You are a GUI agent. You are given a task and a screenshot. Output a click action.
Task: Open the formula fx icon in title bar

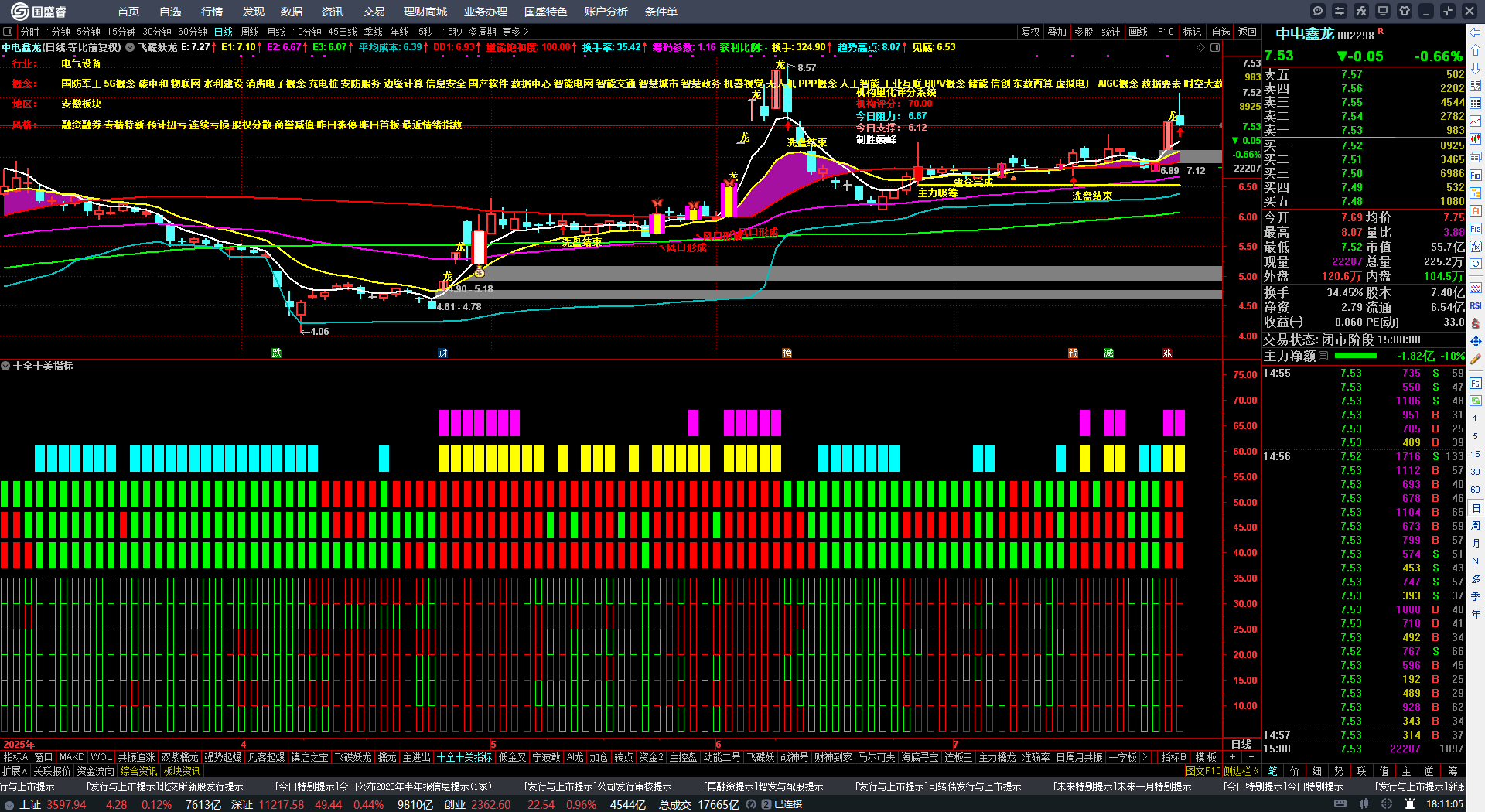[x=1361, y=11]
